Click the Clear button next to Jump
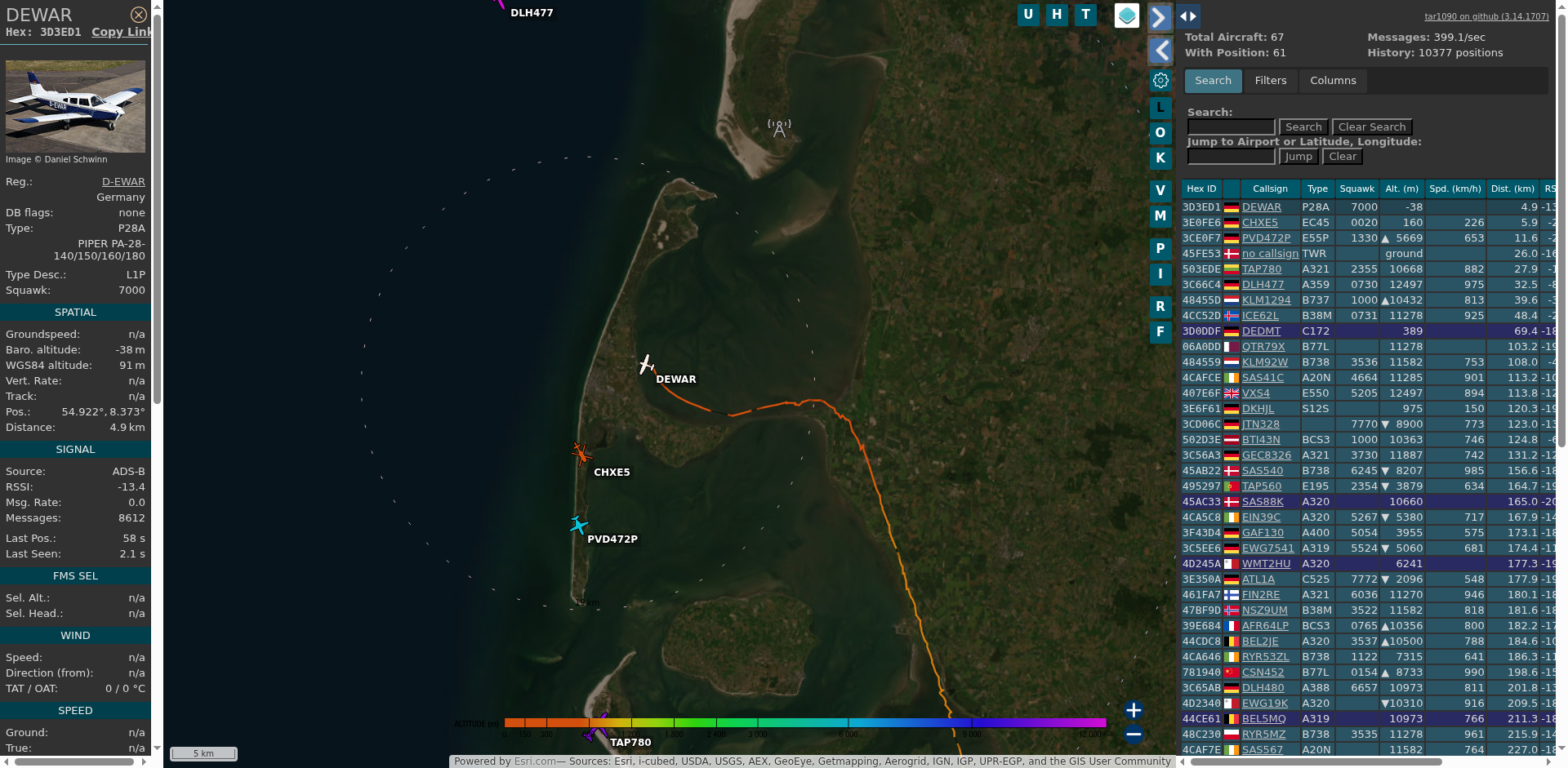This screenshot has height=768, width=1568. [1343, 157]
